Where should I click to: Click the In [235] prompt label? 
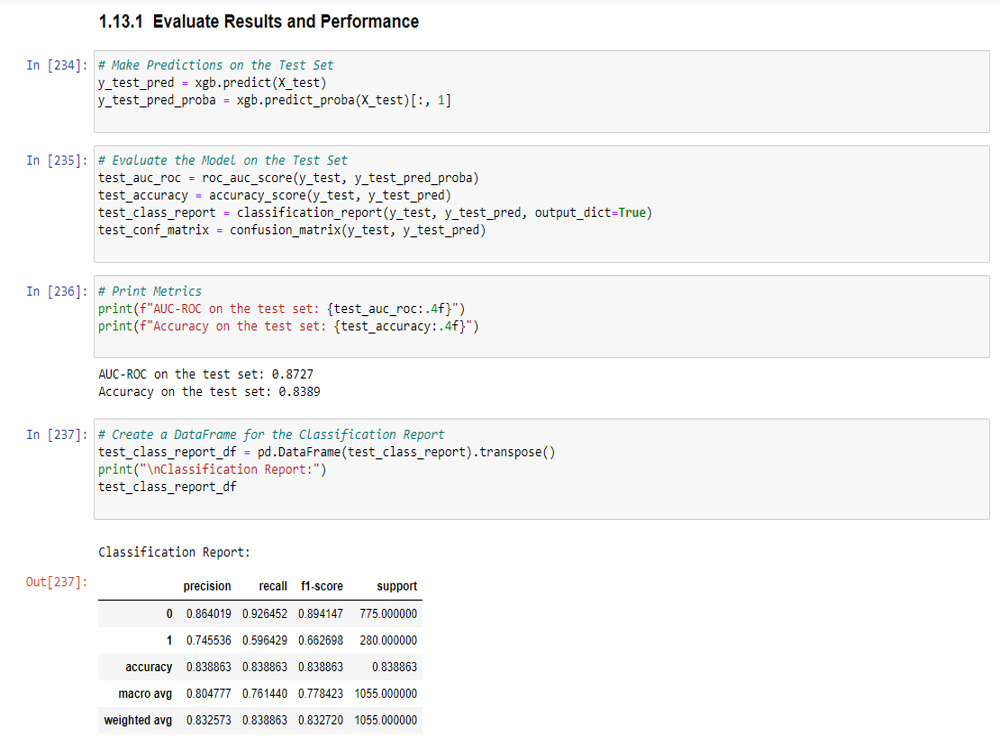pos(56,160)
